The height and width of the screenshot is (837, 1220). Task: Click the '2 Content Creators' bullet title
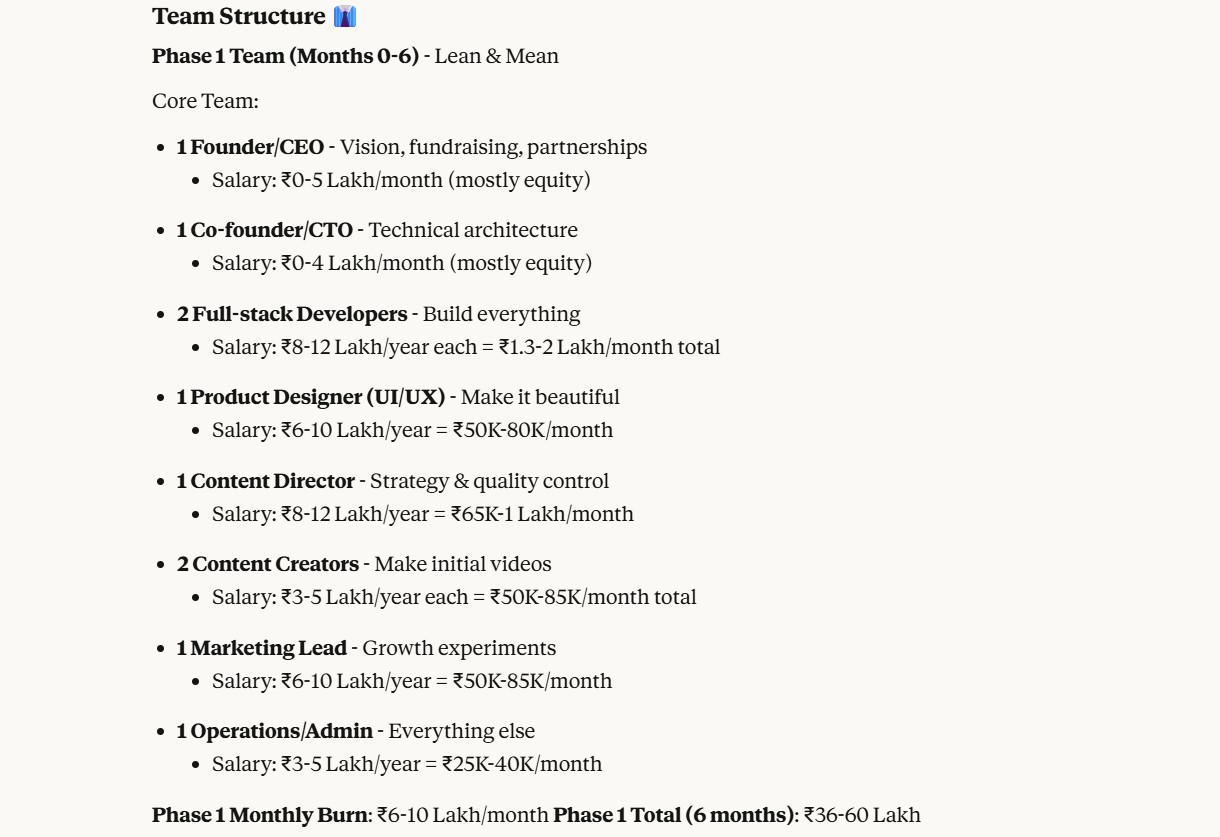268,564
